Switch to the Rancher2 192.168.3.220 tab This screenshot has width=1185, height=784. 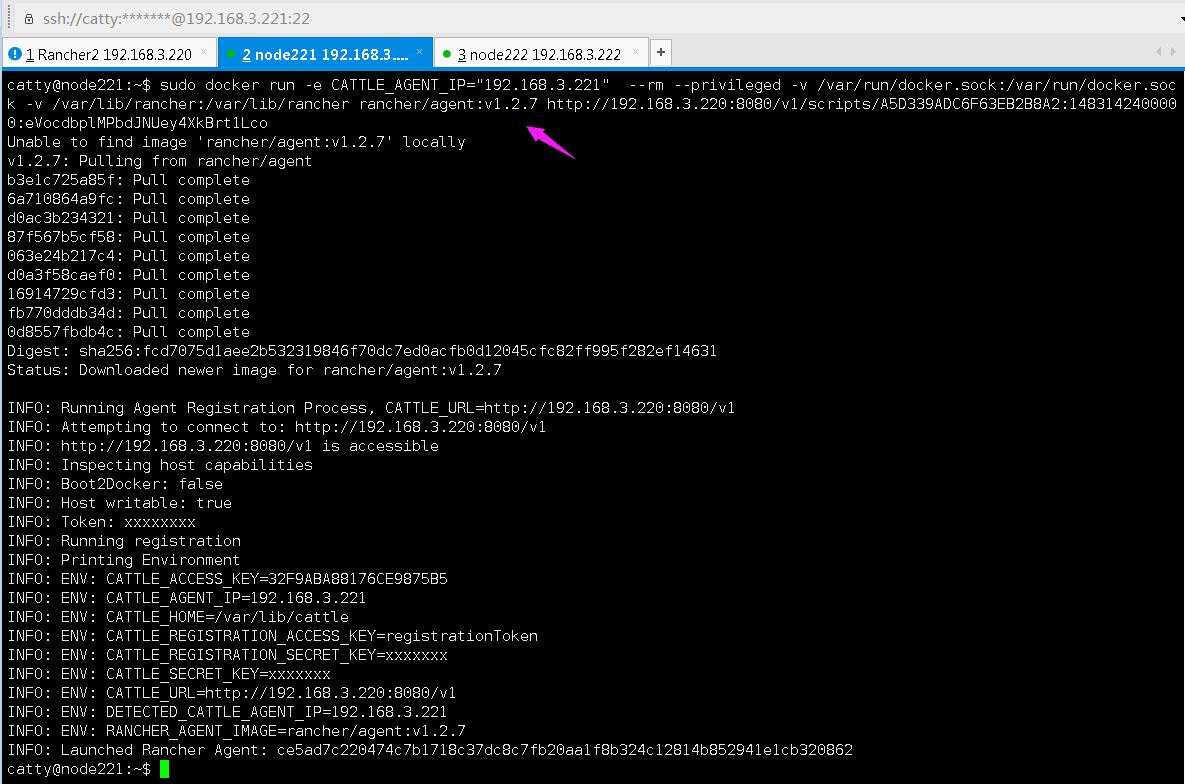[108, 54]
